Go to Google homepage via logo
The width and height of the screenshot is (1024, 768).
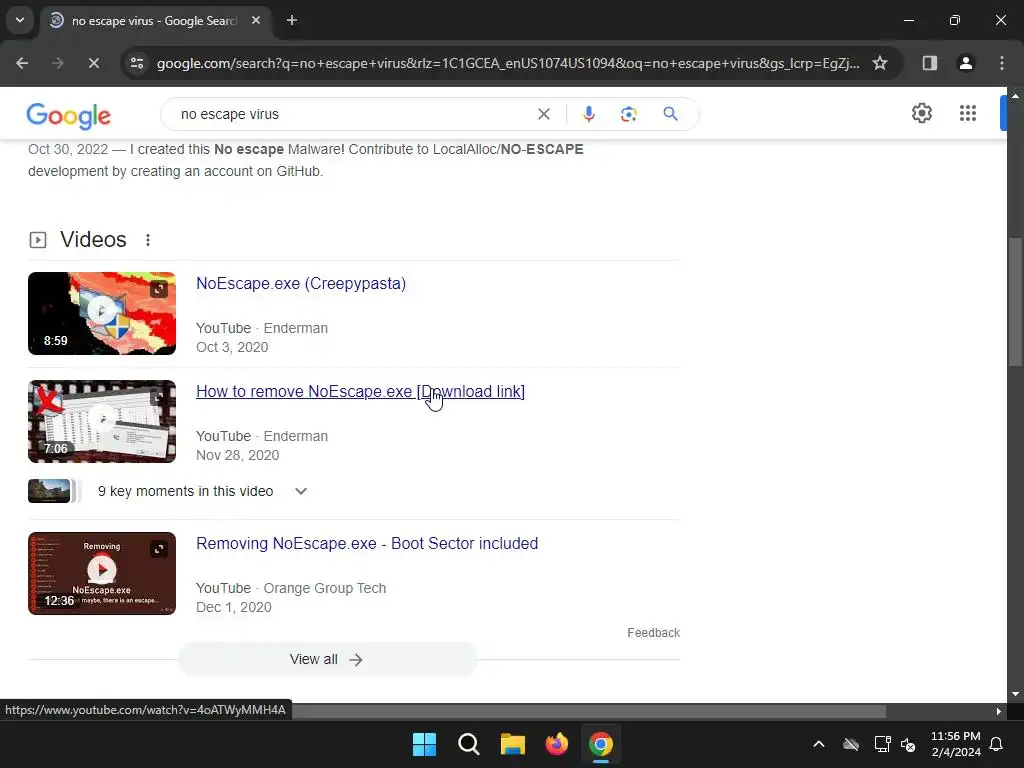click(x=69, y=116)
